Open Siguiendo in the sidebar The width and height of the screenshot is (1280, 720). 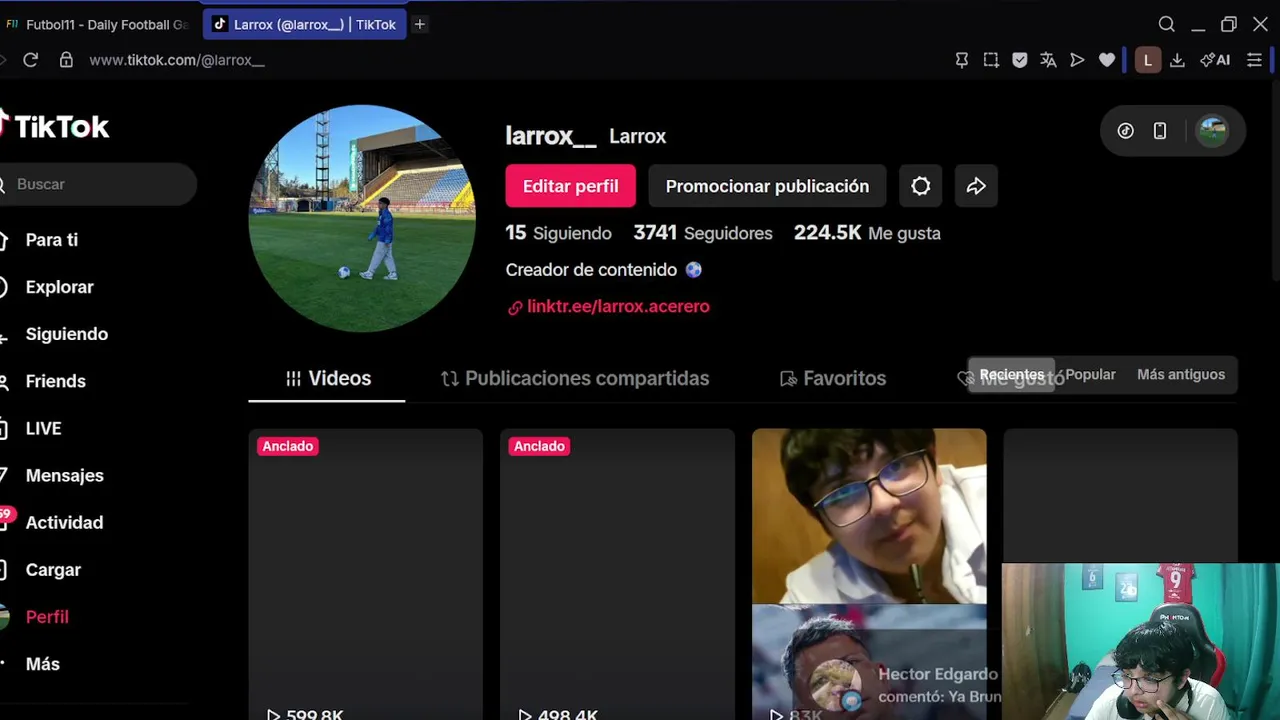tap(66, 334)
